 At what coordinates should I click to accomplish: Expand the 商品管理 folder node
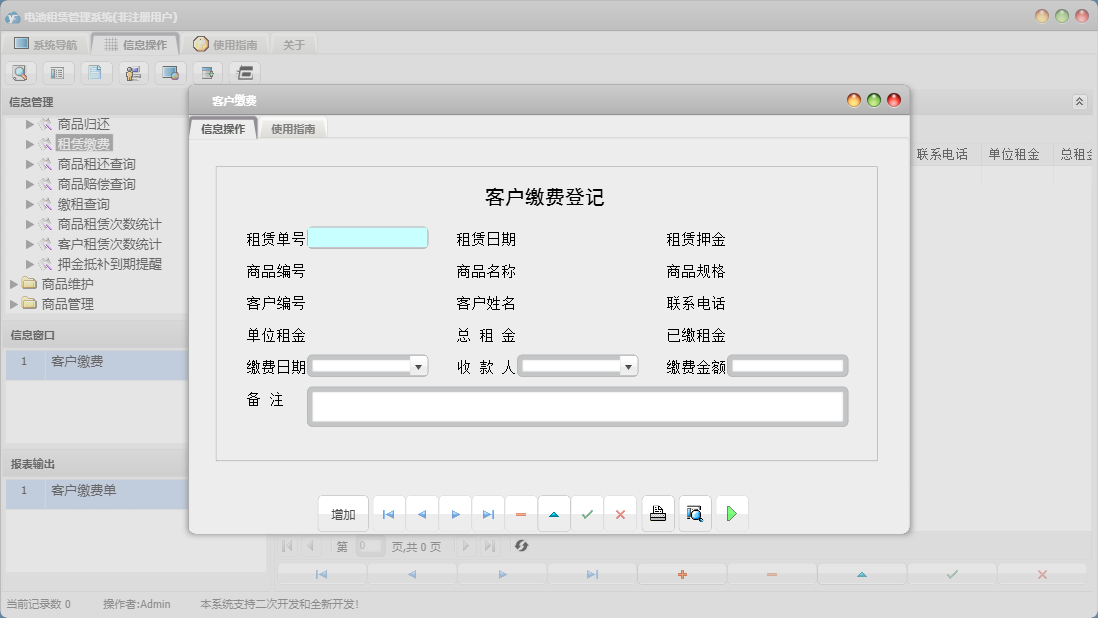click(x=14, y=304)
